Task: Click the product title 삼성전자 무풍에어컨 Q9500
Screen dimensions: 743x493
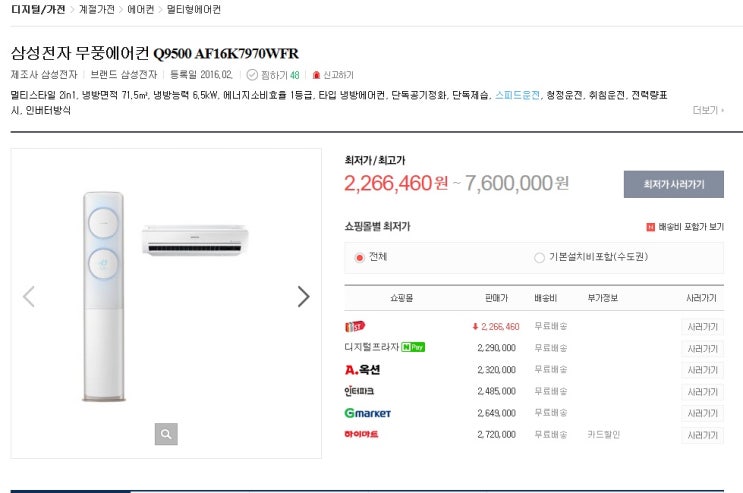Action: pyautogui.click(x=154, y=53)
